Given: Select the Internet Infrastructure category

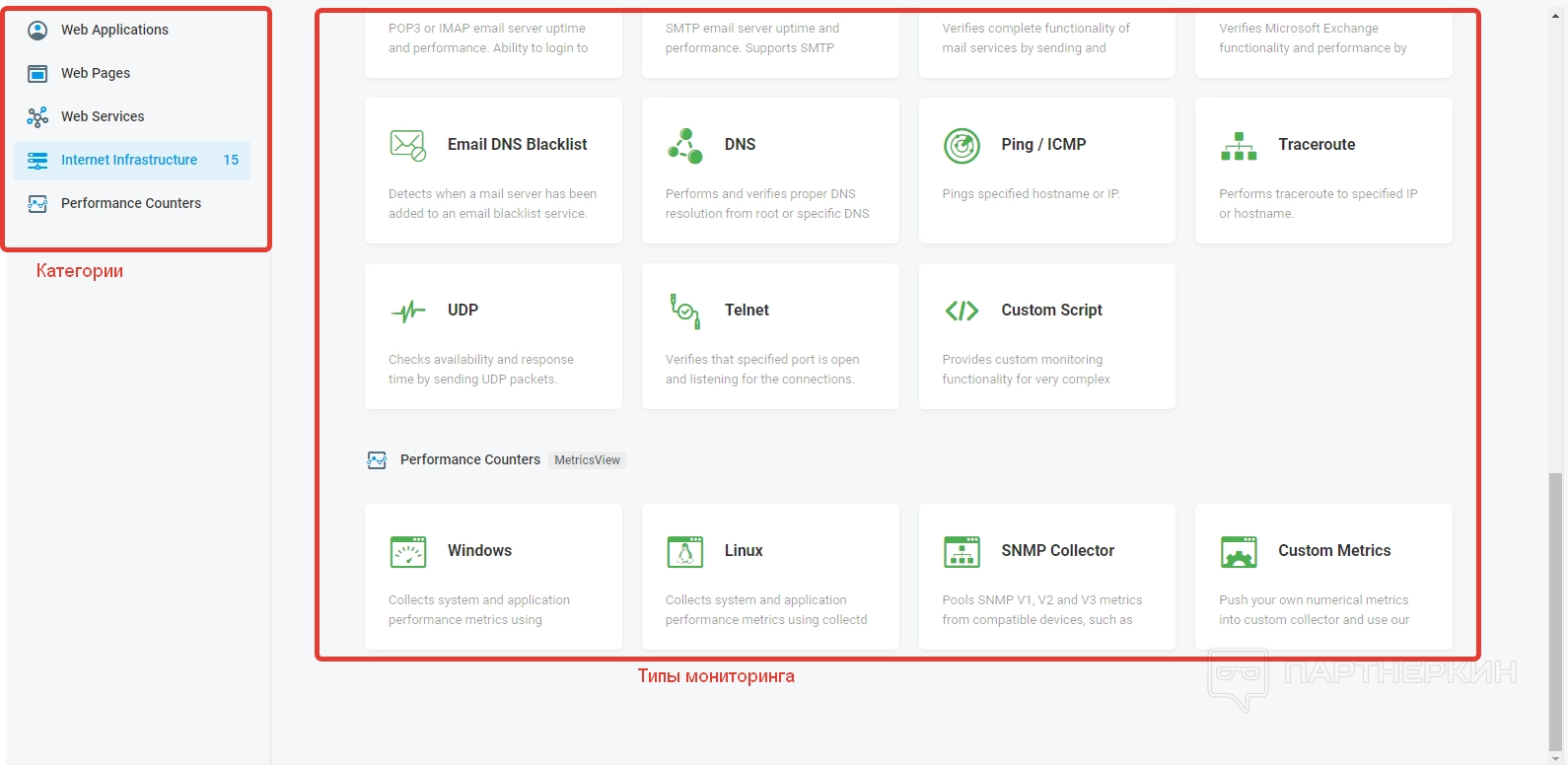Looking at the screenshot, I should [132, 160].
